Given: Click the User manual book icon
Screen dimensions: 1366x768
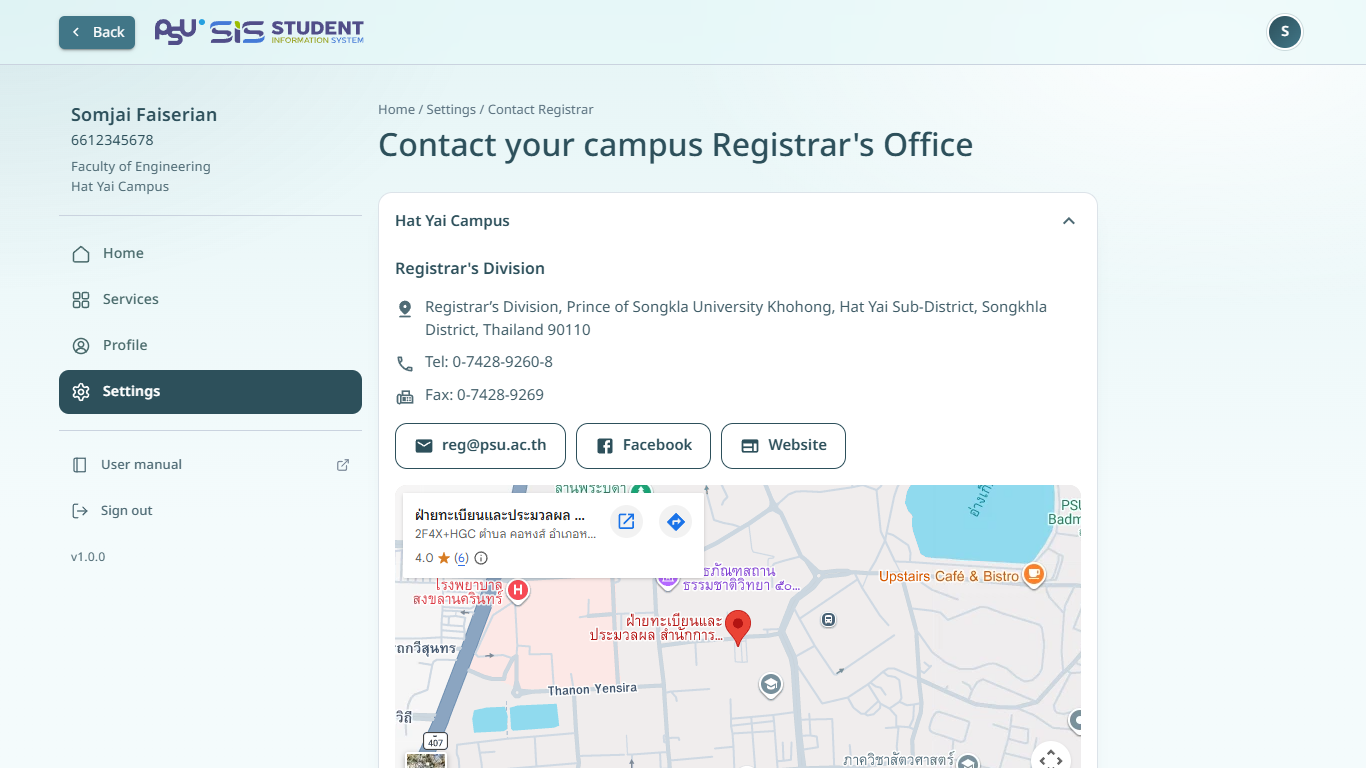Looking at the screenshot, I should 80,465.
